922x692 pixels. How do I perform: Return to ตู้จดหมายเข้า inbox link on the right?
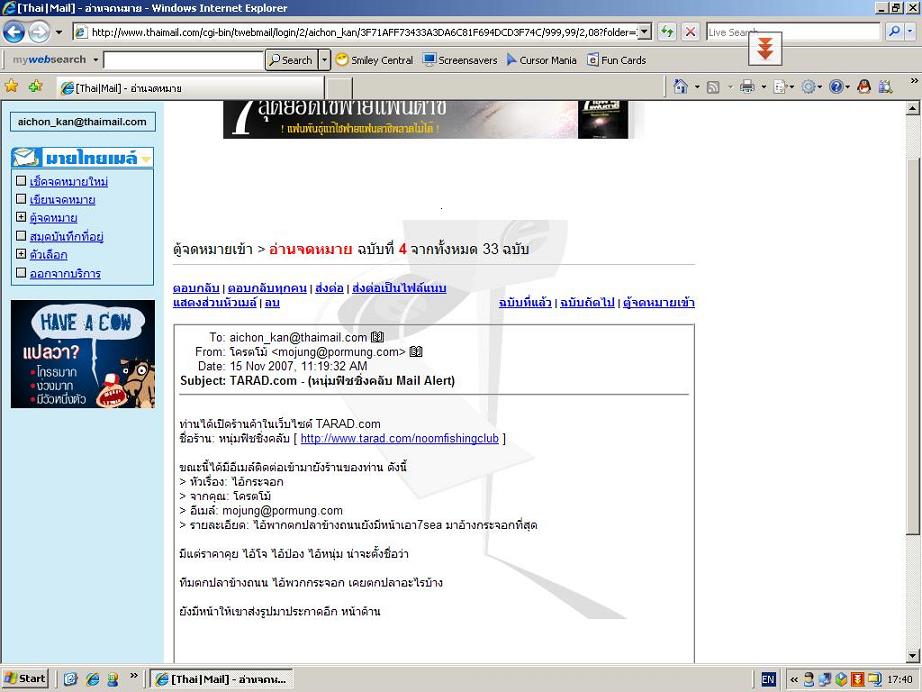pyautogui.click(x=659, y=302)
